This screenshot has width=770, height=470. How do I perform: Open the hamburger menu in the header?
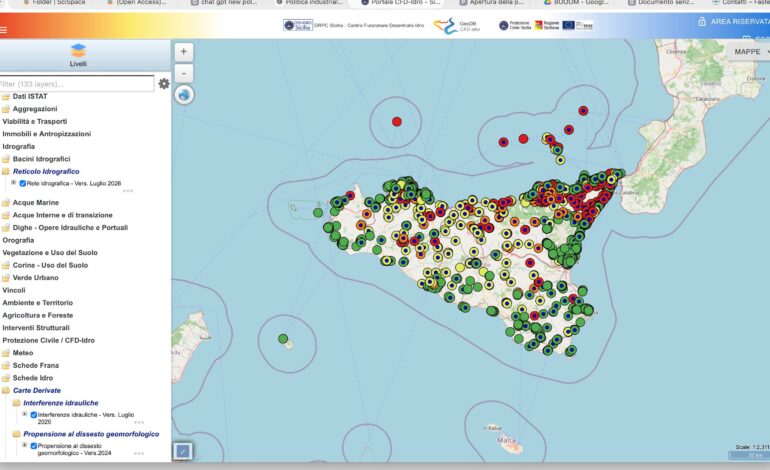(x=3, y=30)
